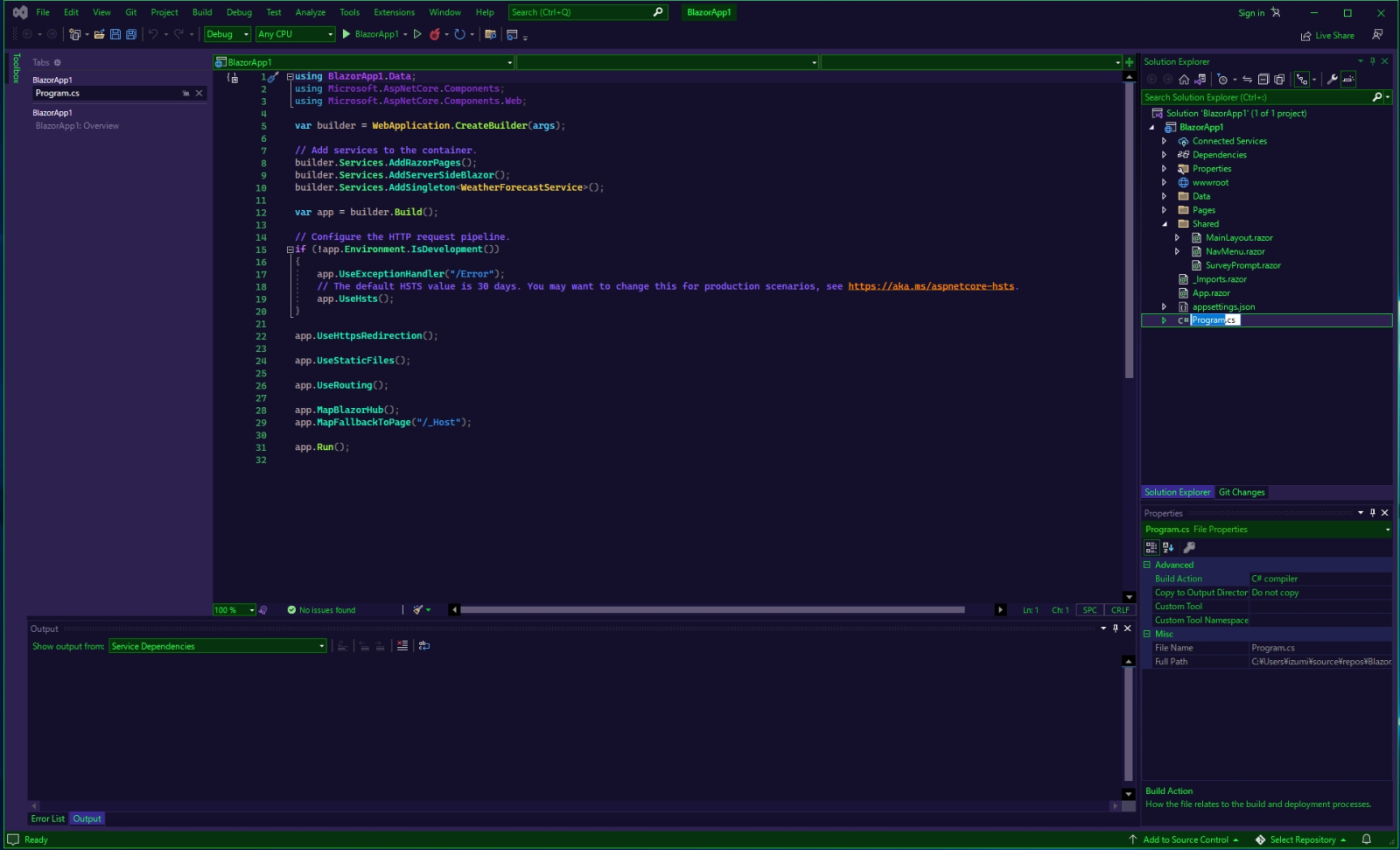
Task: Click the Find in Files toolbar icon
Action: tap(491, 34)
